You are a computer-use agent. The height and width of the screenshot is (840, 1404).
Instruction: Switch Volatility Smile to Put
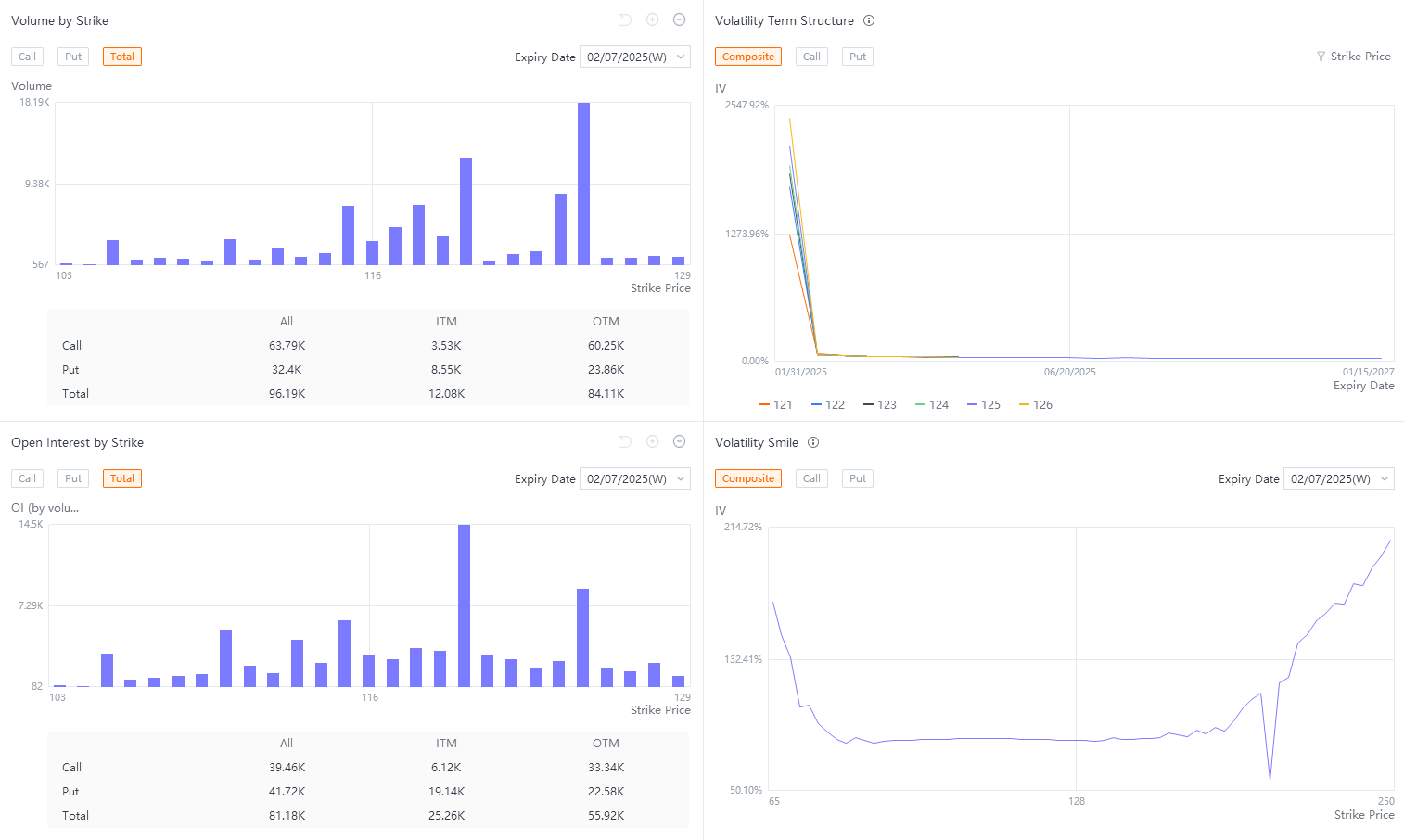(x=858, y=478)
